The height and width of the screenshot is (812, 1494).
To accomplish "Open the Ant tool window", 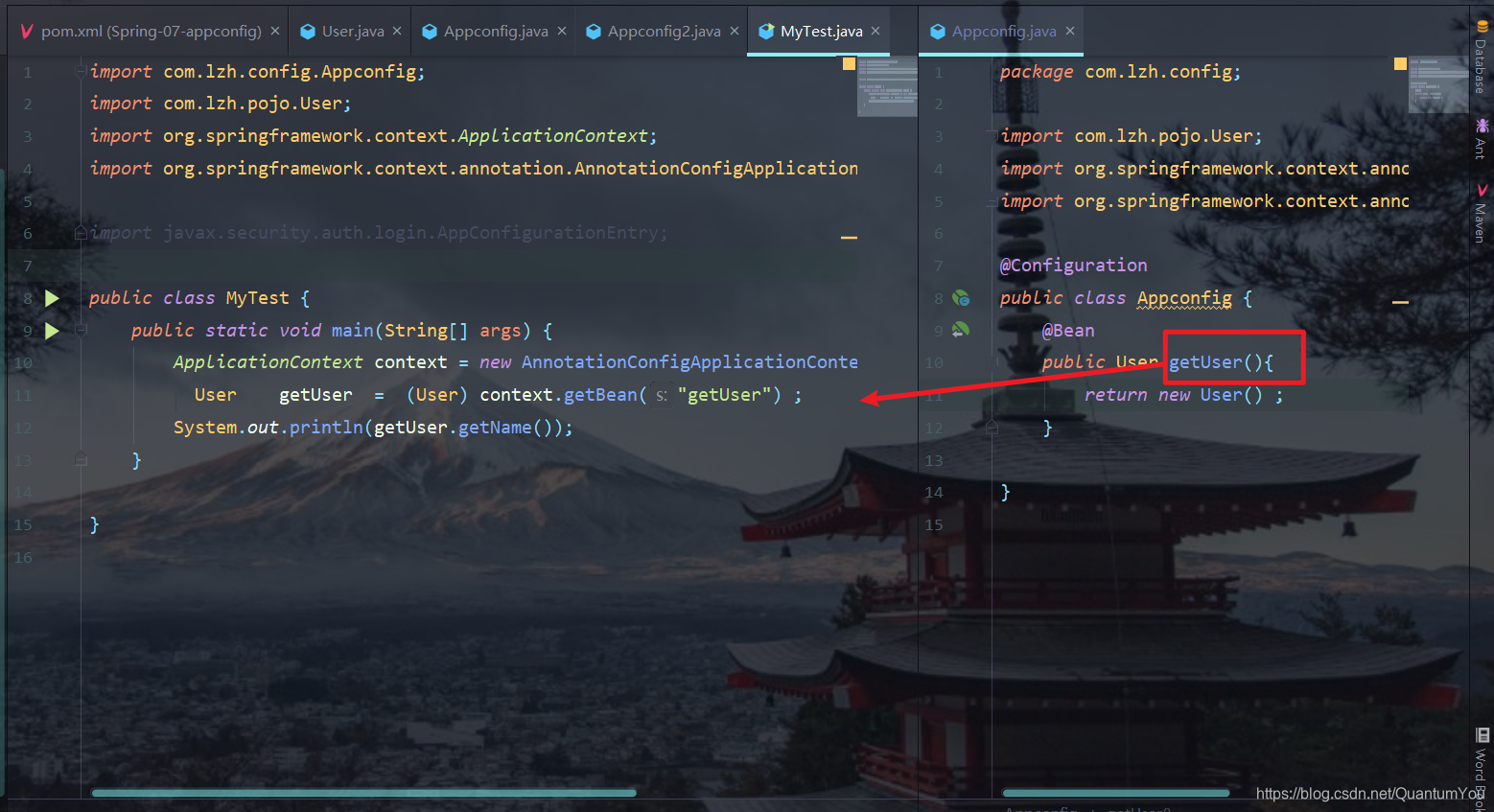I will [1482, 138].
